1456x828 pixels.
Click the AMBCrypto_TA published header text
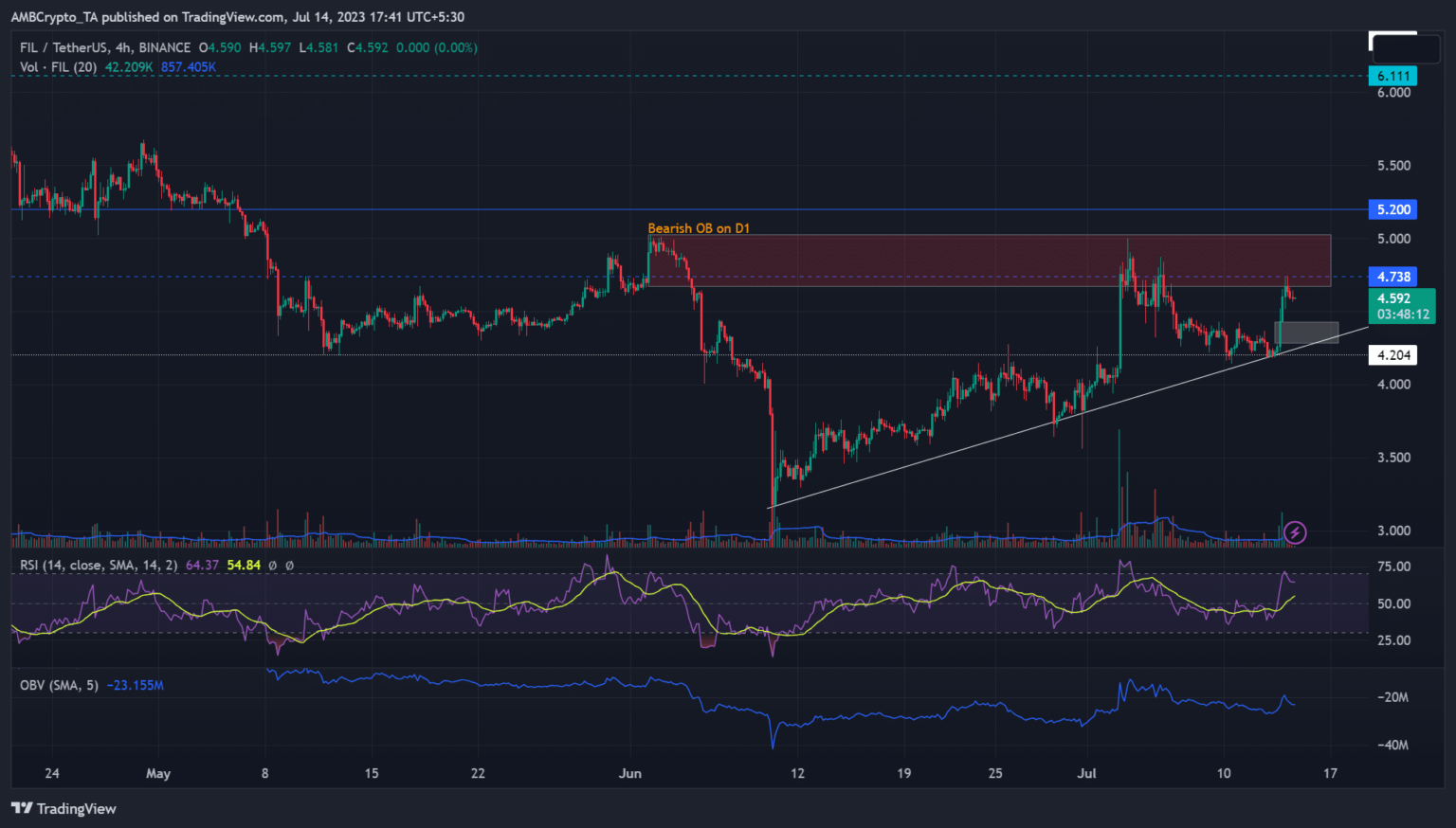click(x=237, y=16)
